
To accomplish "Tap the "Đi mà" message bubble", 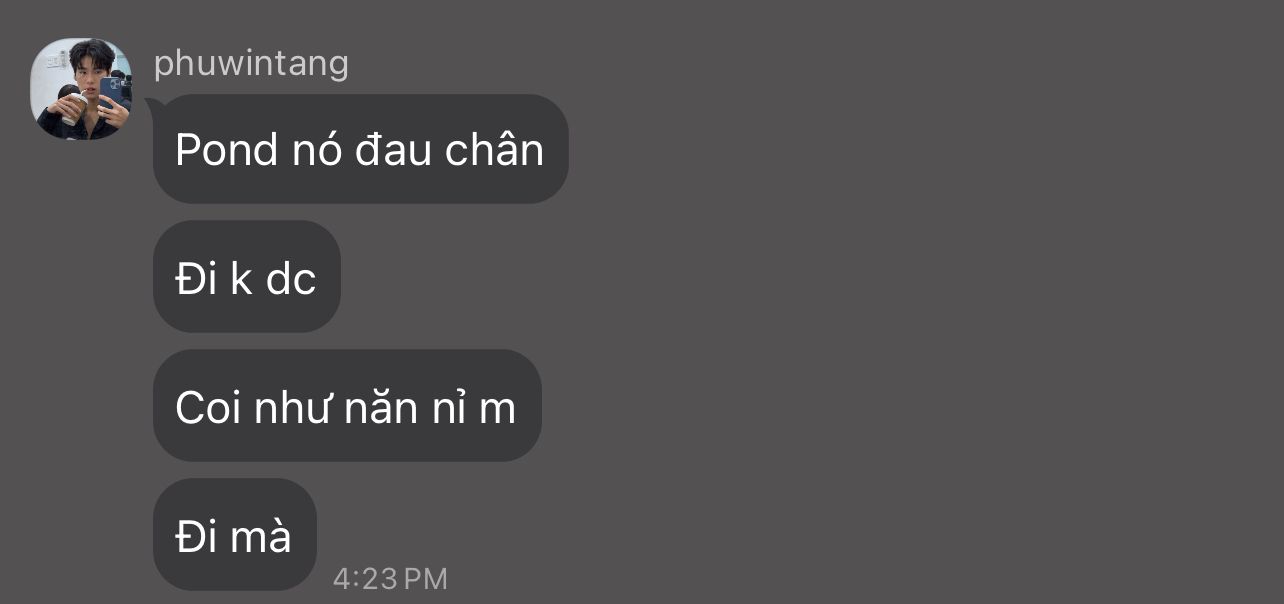I will point(234,535).
